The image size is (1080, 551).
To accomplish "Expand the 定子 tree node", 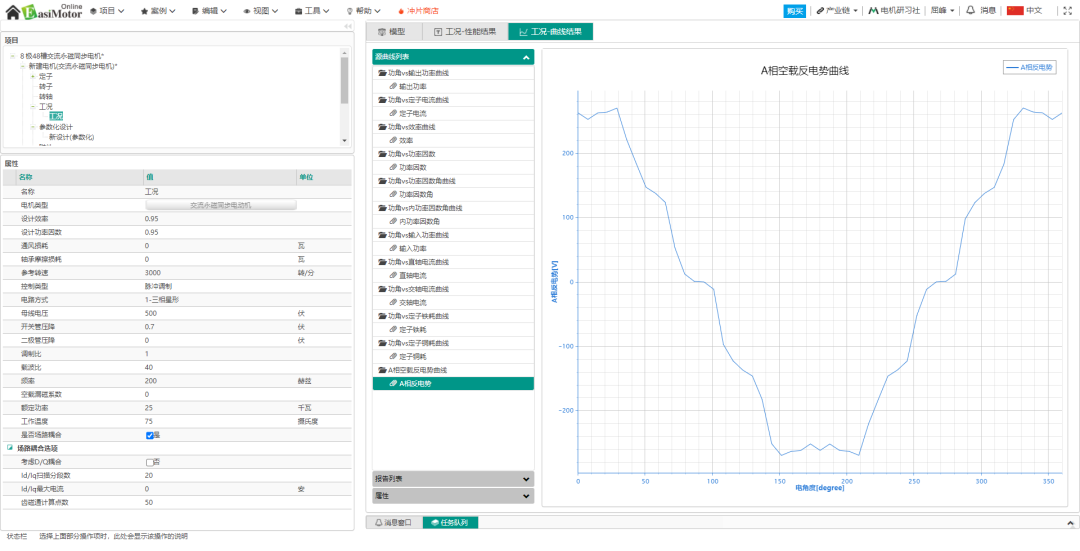I will 32,76.
